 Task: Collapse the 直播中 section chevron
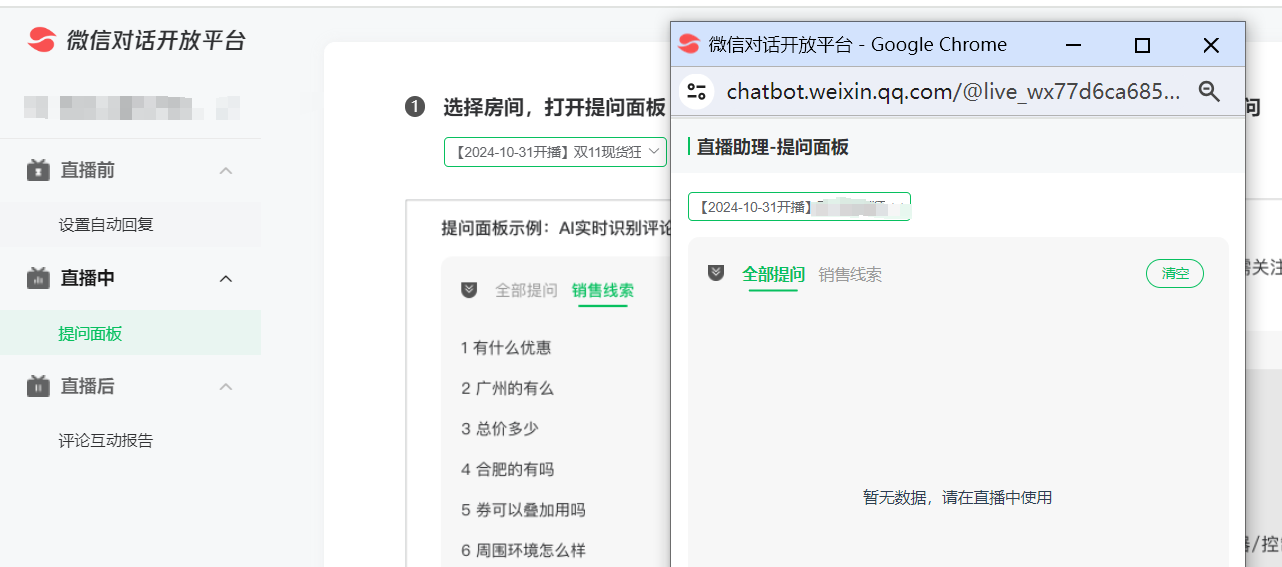tap(226, 278)
